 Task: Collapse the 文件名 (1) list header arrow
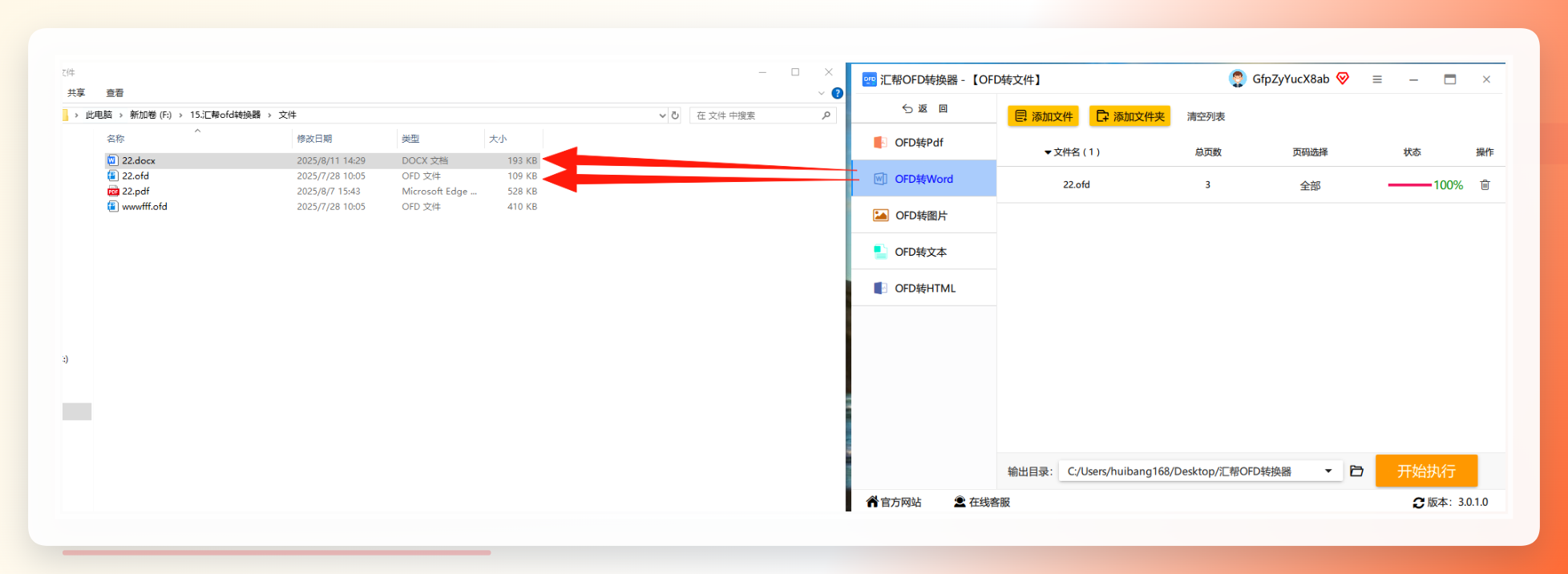coord(1048,152)
